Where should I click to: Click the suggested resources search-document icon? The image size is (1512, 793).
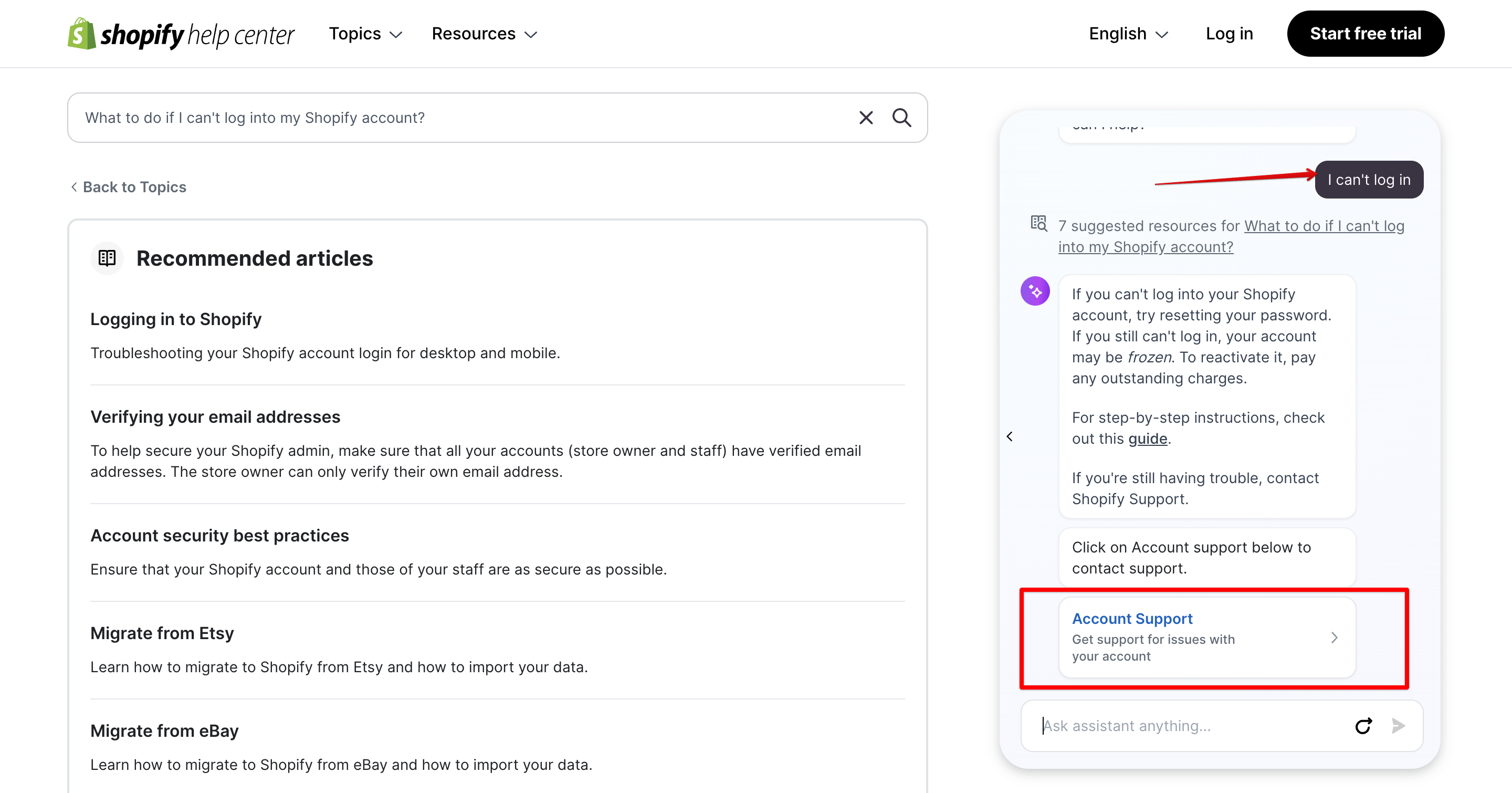1038,224
